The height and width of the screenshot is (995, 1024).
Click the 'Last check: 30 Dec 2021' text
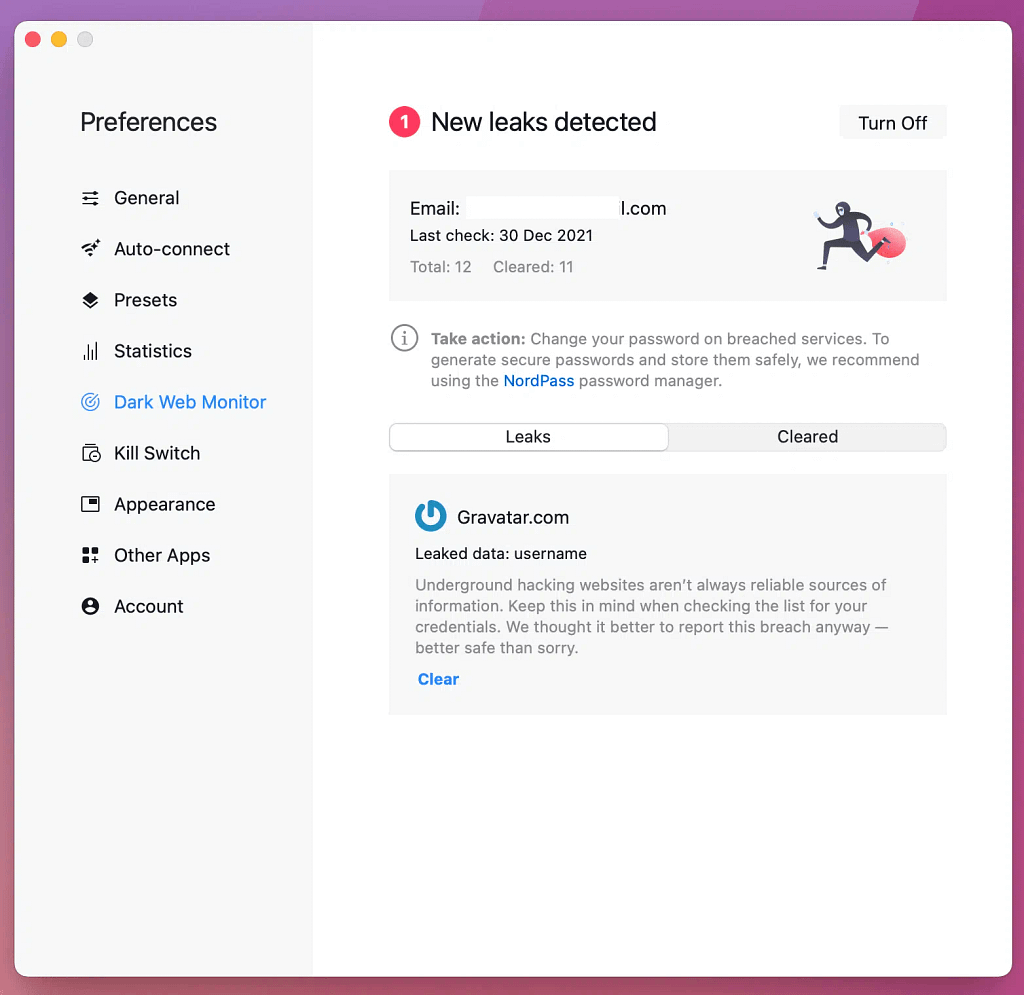click(501, 236)
